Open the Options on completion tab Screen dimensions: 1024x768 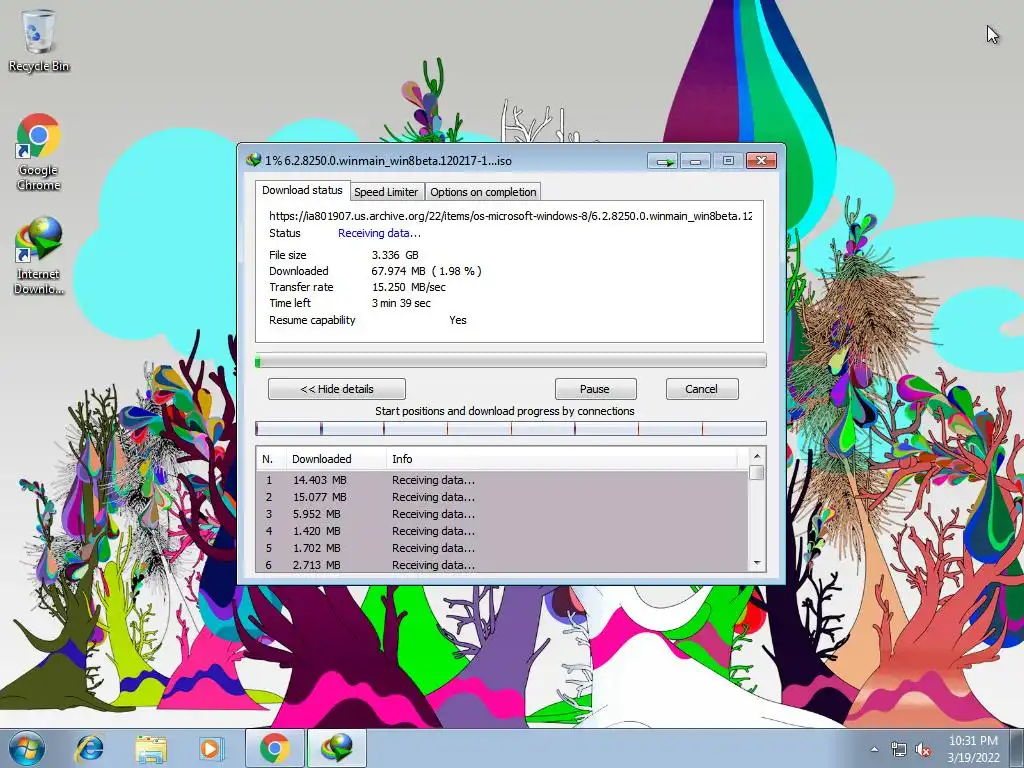(x=483, y=192)
